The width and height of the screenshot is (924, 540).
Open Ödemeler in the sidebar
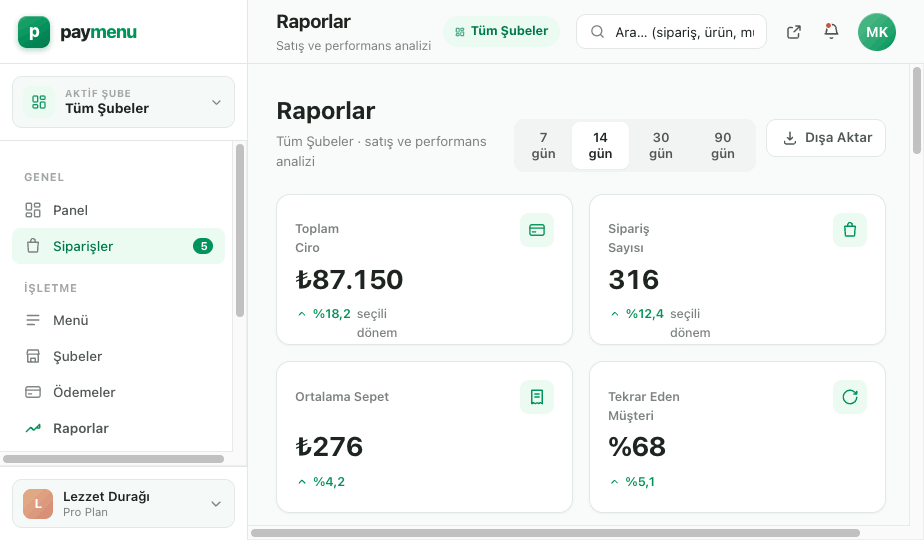(x=118, y=392)
